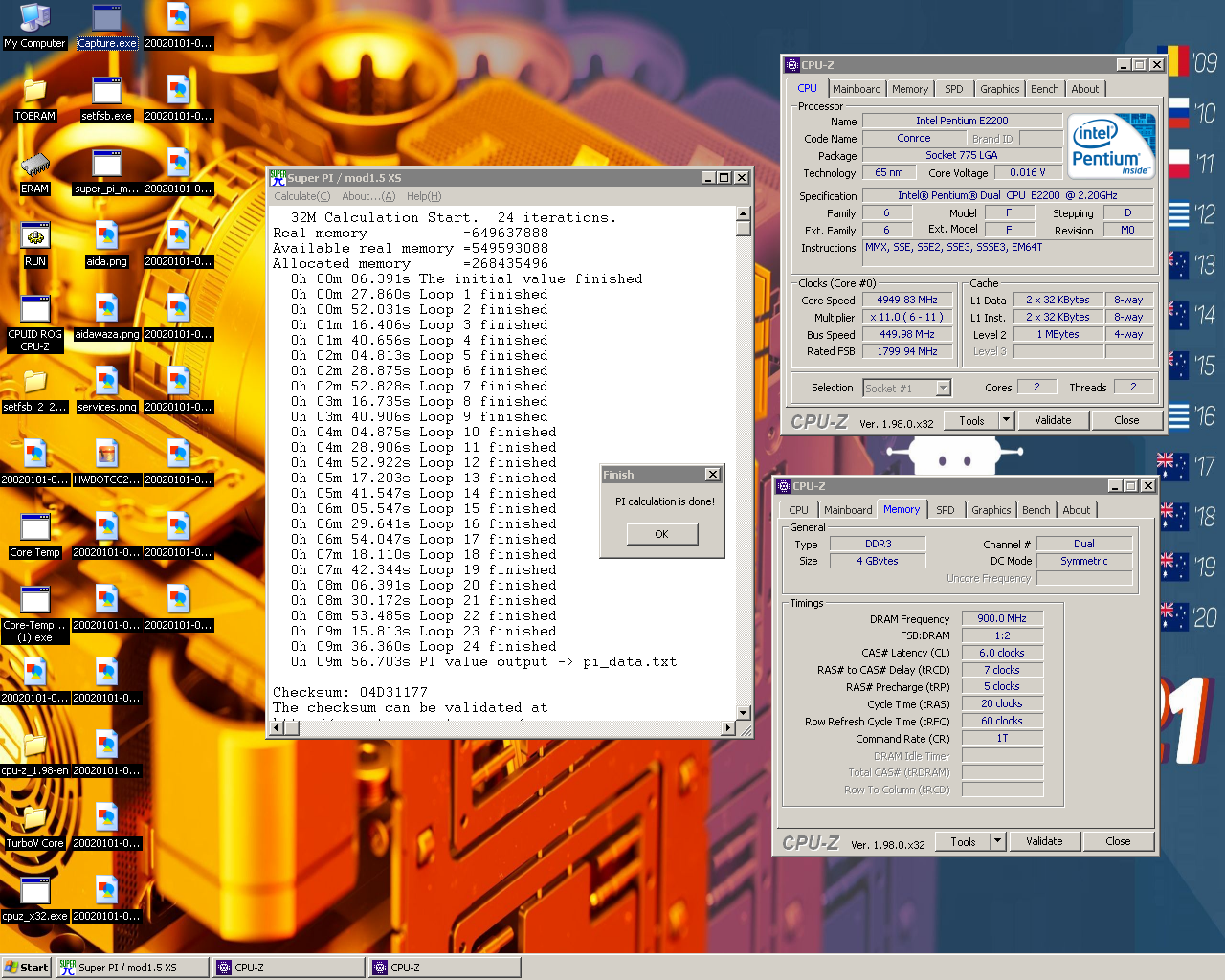
Task: Click Validate in the CPU-Z Memory window
Action: click(x=1044, y=841)
